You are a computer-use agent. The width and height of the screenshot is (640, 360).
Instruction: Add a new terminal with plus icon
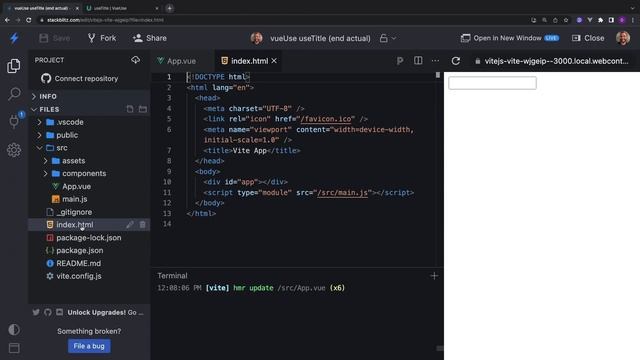[434, 276]
